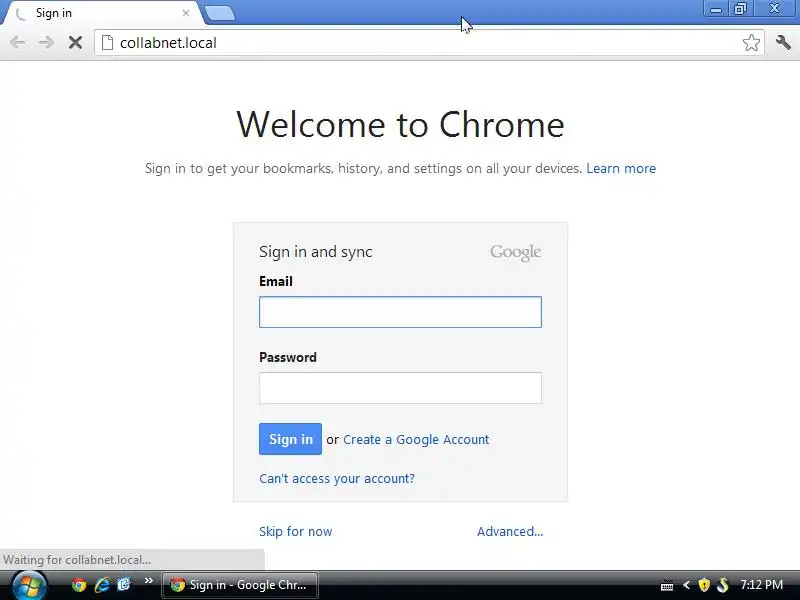Screen dimensions: 800x600
Task: Click the third quick launch icon
Action: [124, 584]
